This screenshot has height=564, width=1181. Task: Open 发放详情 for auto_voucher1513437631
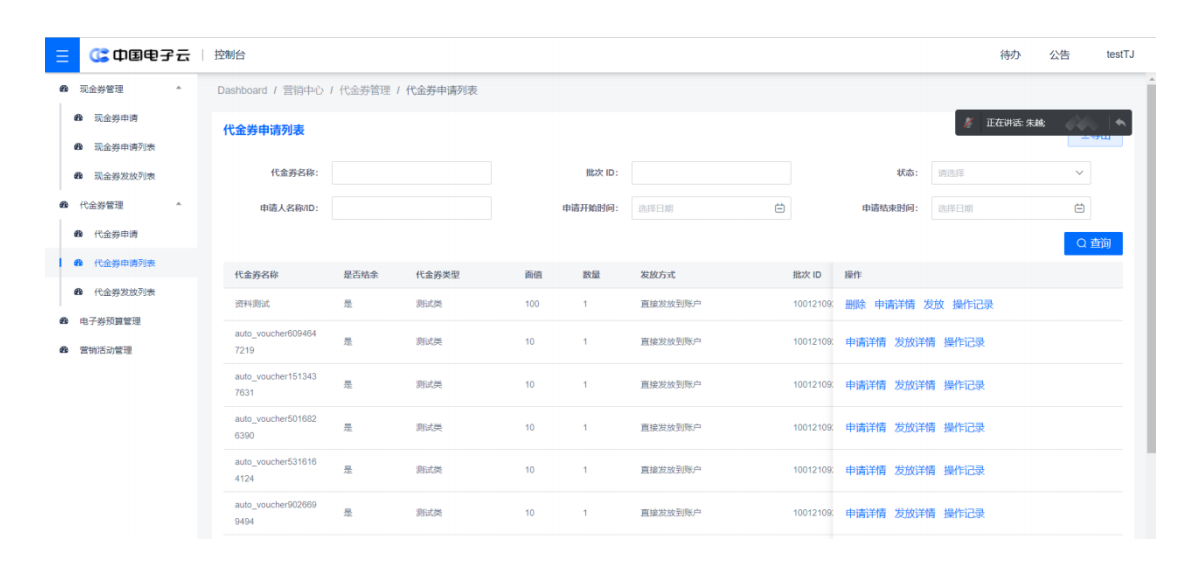914,385
